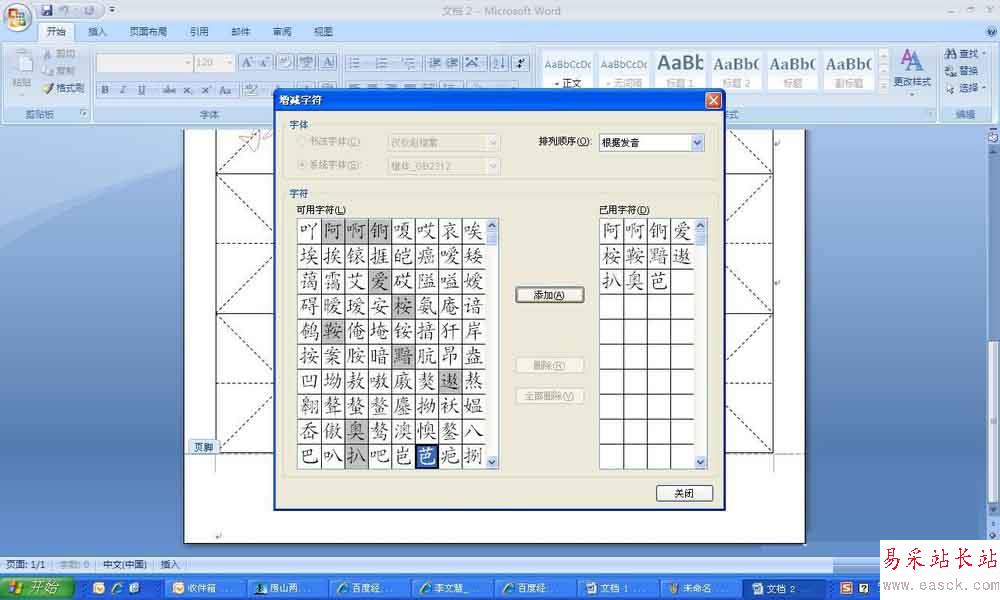Click the bullets list icon
Viewport: 1000px width, 600px height.
(x=355, y=62)
